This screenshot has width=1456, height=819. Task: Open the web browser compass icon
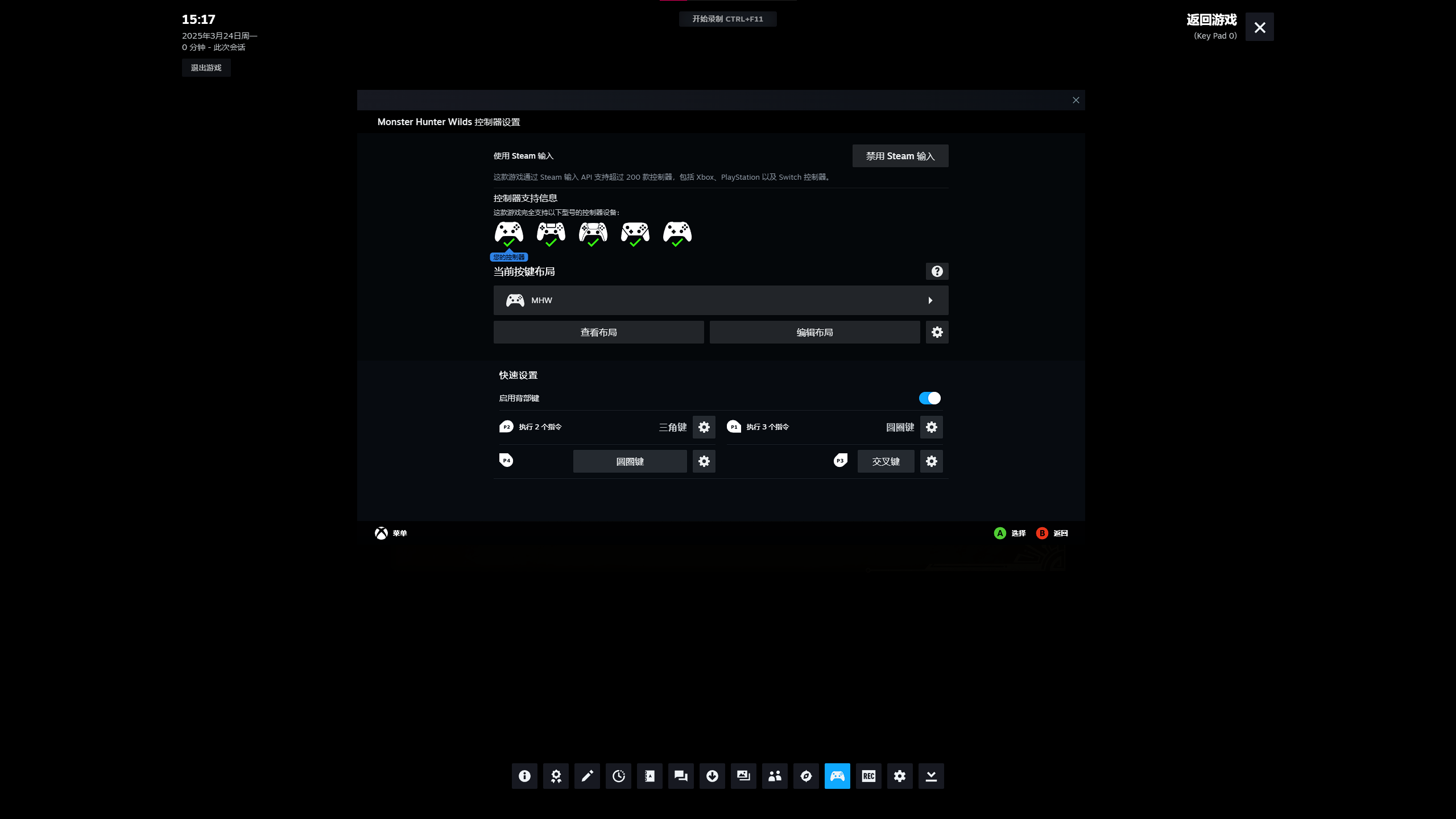tap(806, 776)
